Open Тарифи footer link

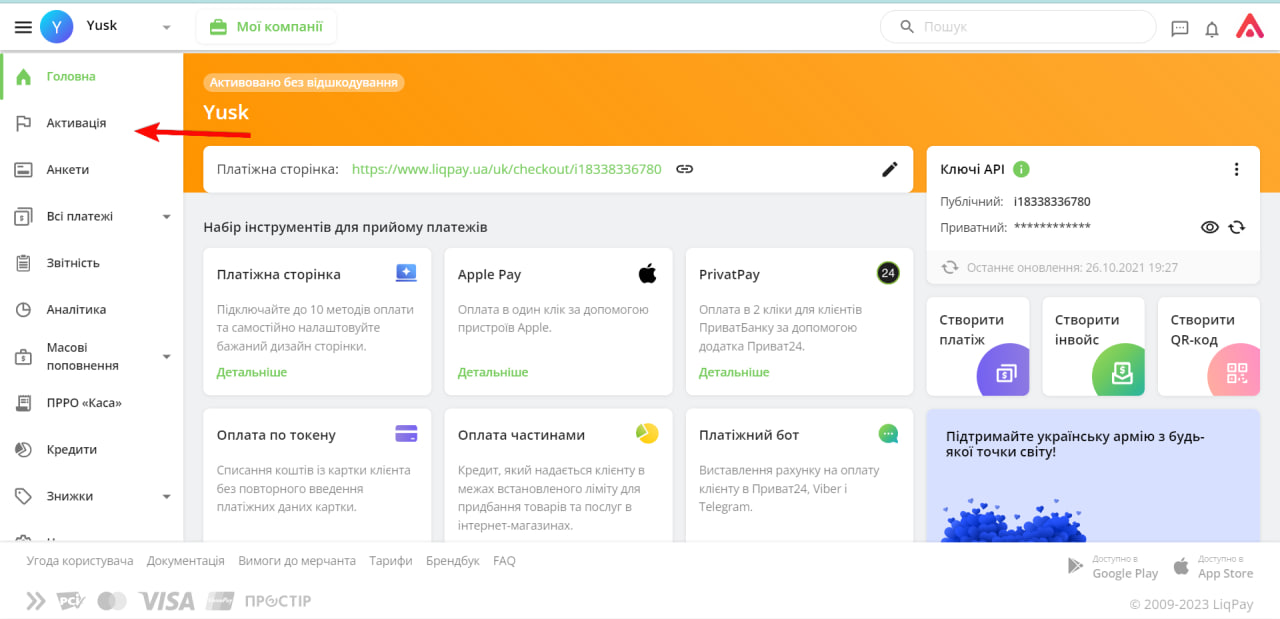point(391,561)
